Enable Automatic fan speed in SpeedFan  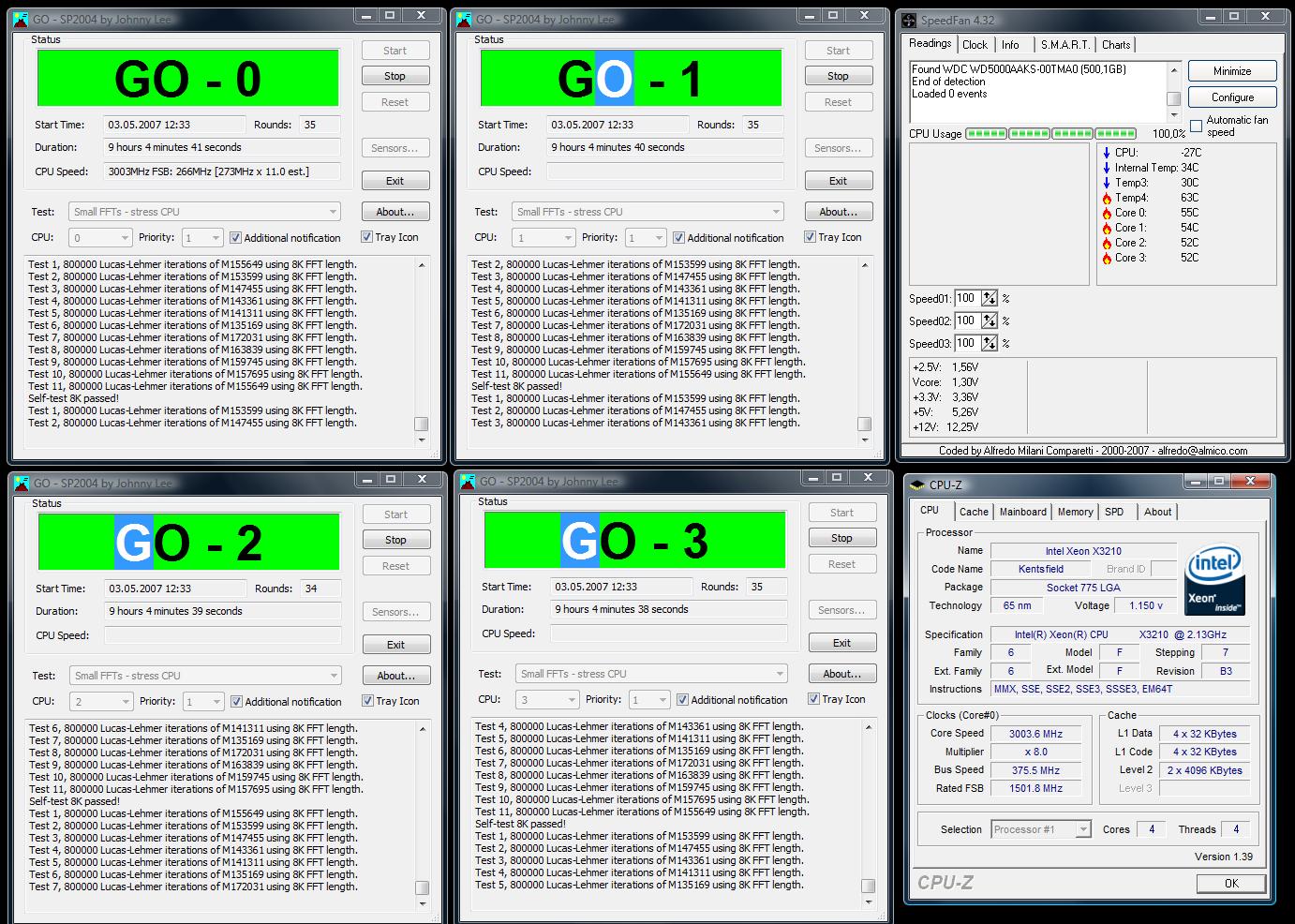[1196, 126]
